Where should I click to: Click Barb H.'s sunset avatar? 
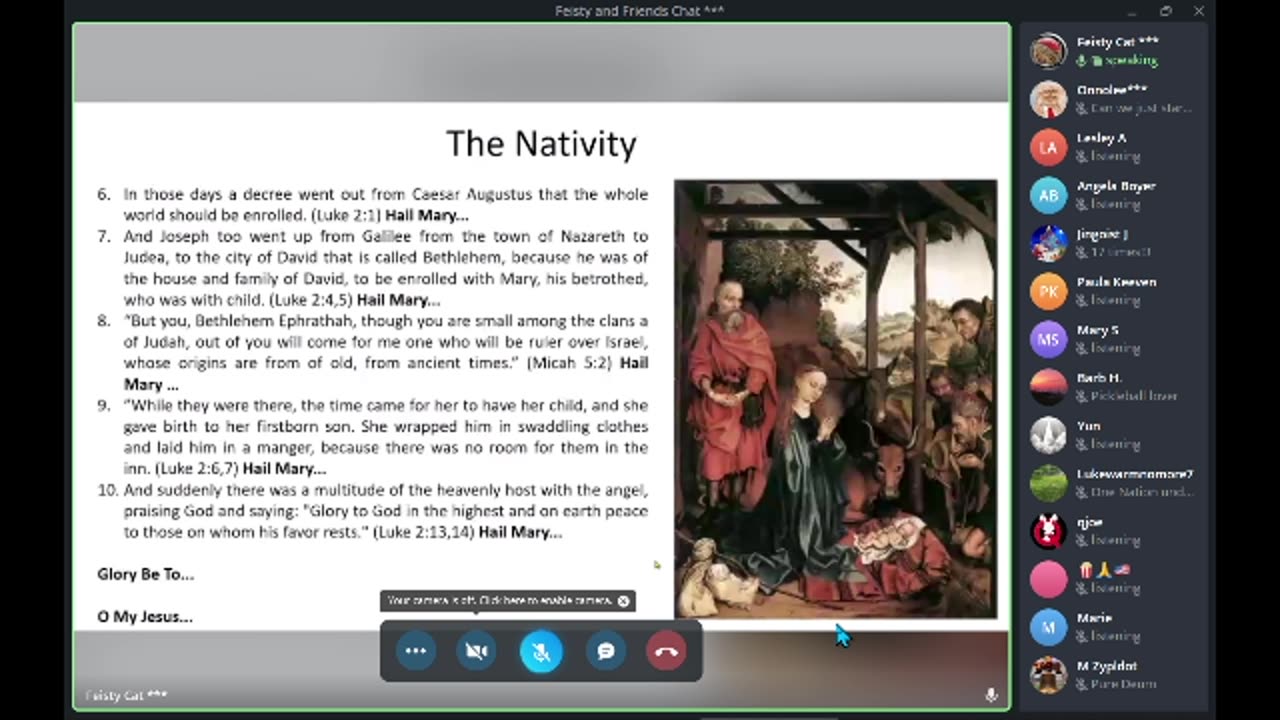(1048, 387)
